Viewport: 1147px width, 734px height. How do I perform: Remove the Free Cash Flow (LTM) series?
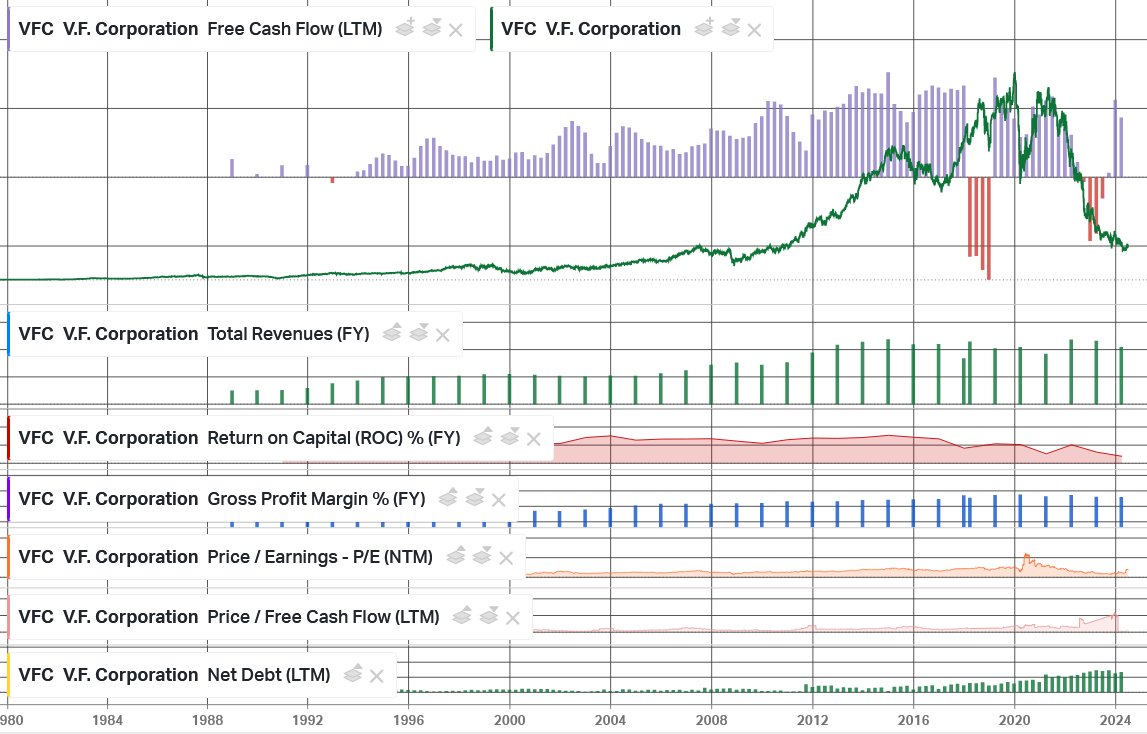456,30
